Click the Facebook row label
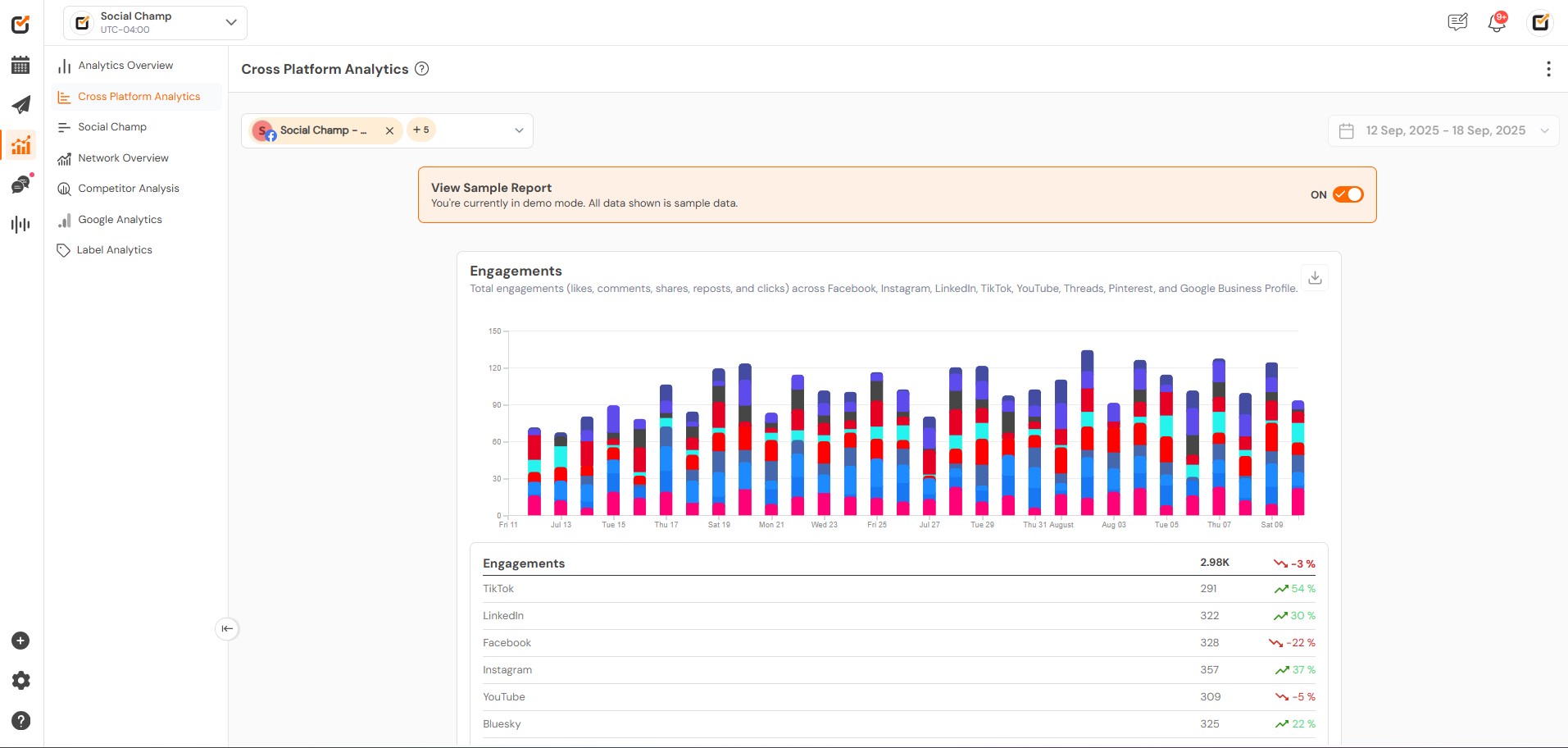This screenshot has height=748, width=1568. tap(507, 643)
